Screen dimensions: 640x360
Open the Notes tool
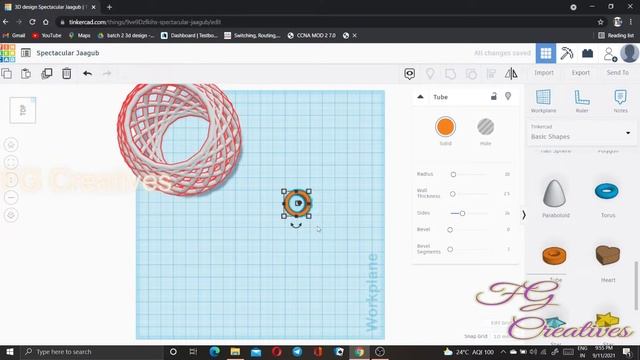tap(620, 101)
